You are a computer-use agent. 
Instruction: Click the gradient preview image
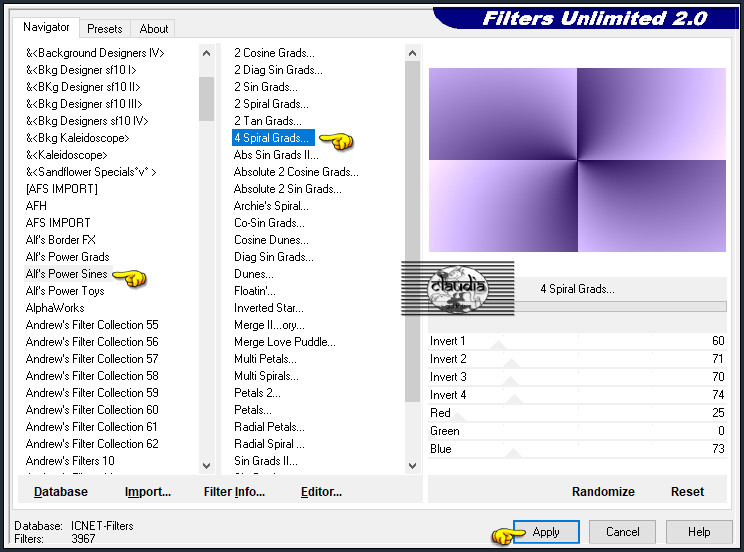point(577,160)
